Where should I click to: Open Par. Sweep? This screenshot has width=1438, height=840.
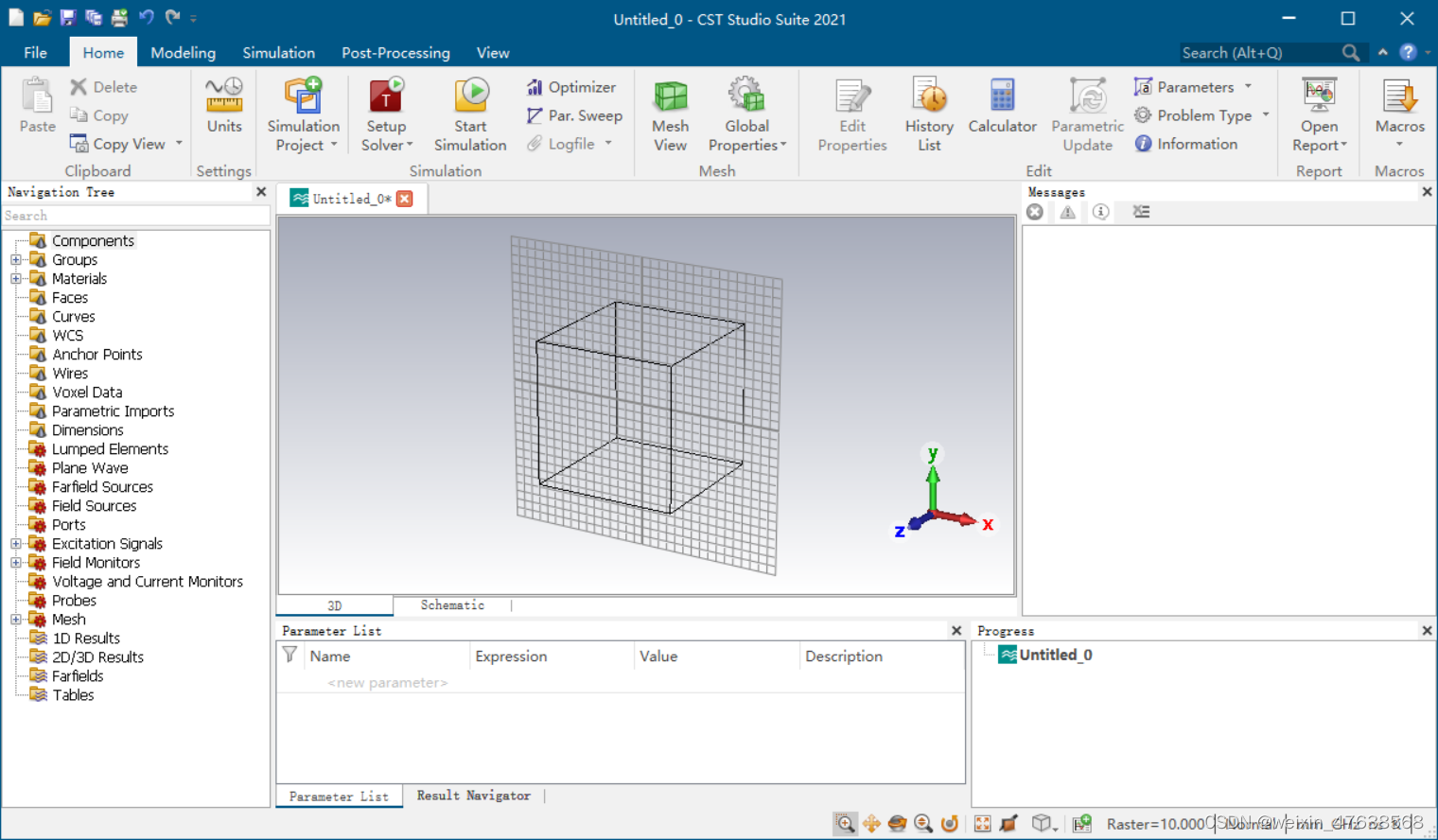pos(574,115)
